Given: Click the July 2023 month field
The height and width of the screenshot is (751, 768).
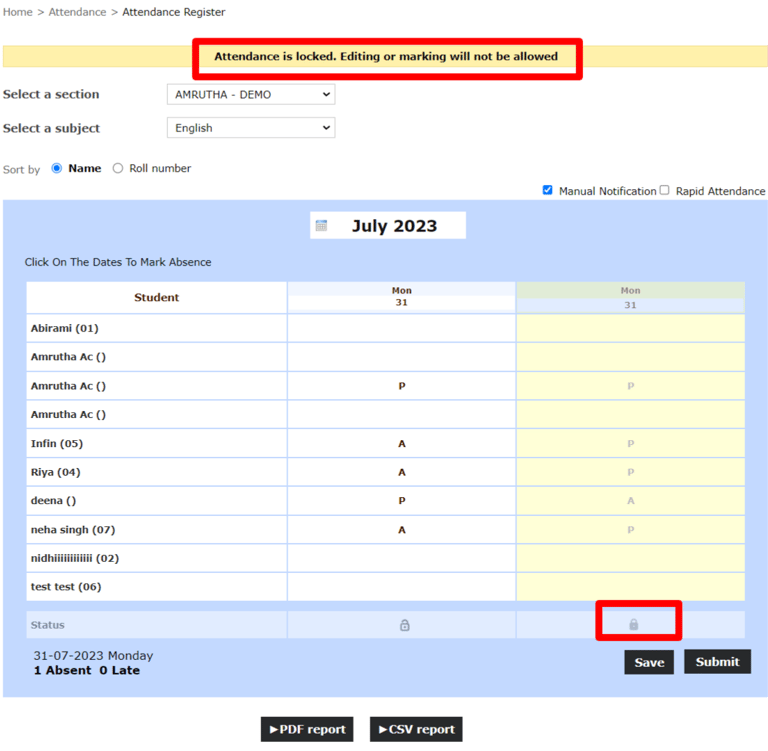Looking at the screenshot, I should click(x=388, y=226).
